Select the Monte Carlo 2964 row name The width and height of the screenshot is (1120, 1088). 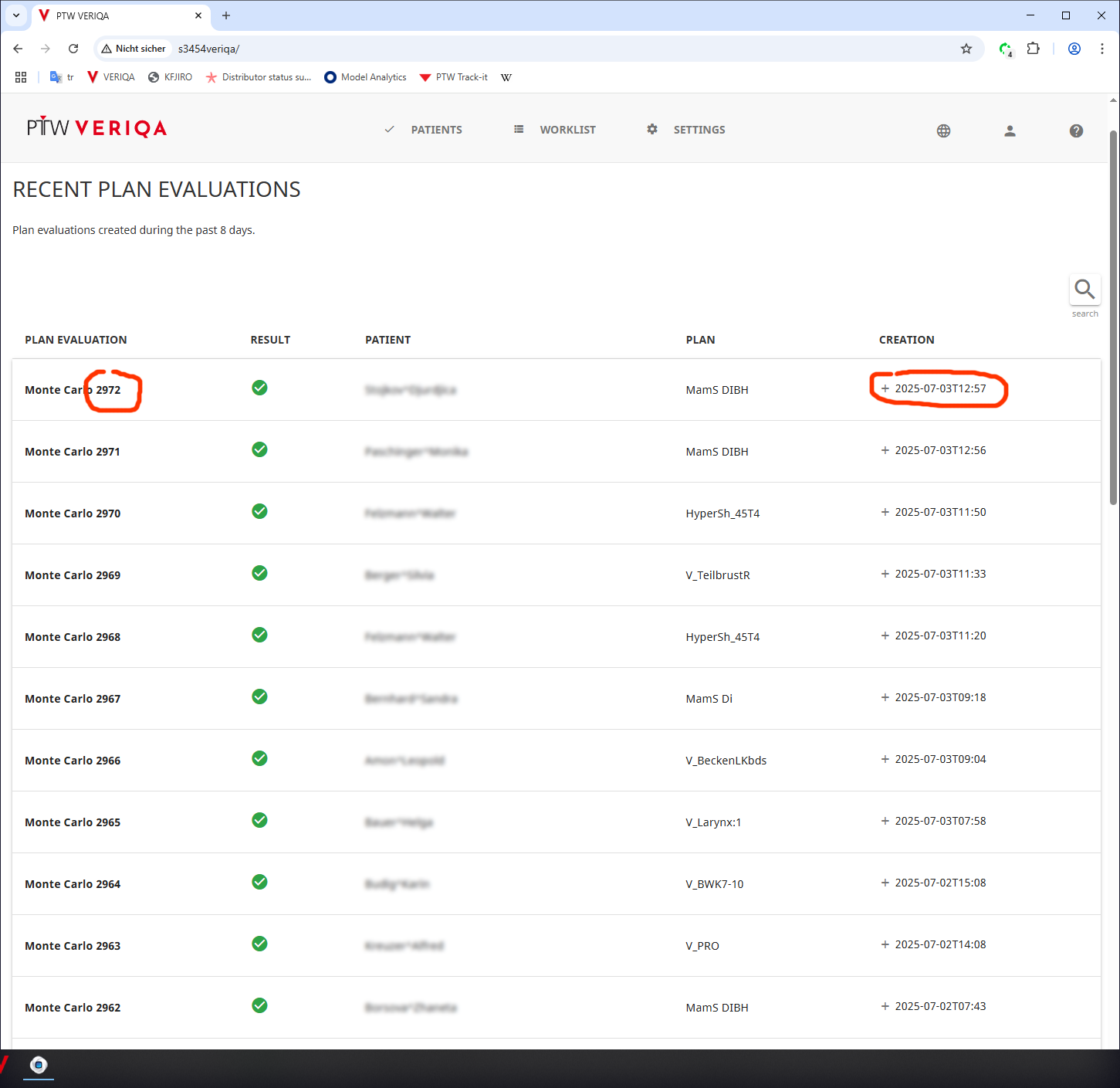coord(73,884)
